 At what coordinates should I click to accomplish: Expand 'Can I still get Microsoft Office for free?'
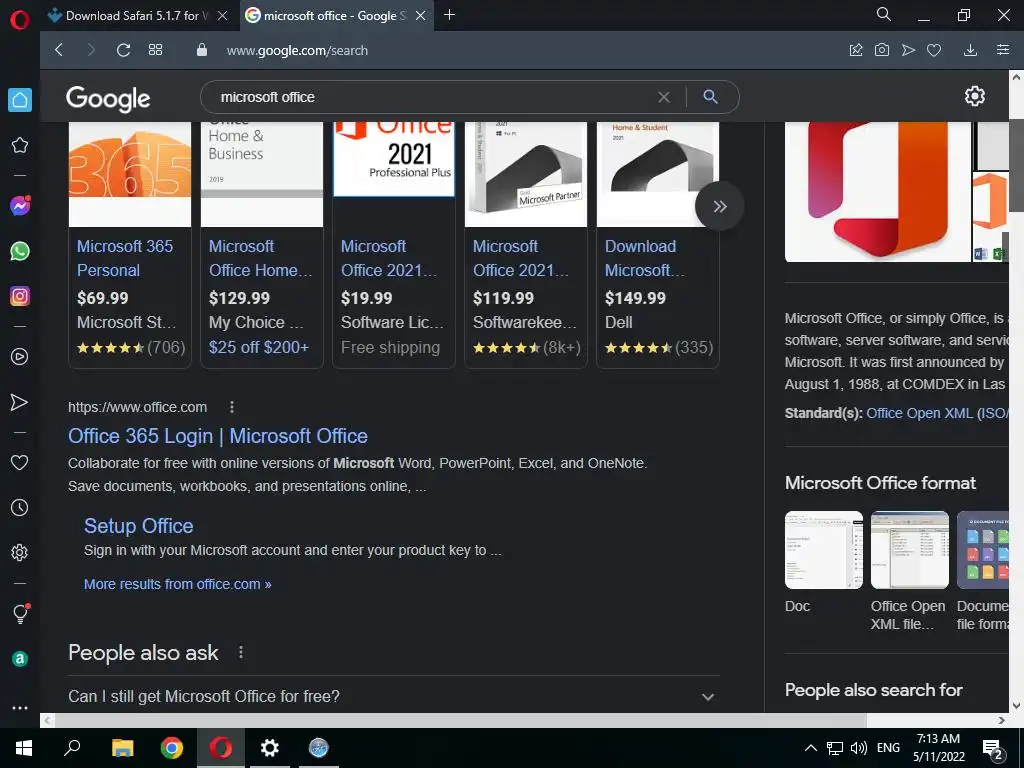394,696
